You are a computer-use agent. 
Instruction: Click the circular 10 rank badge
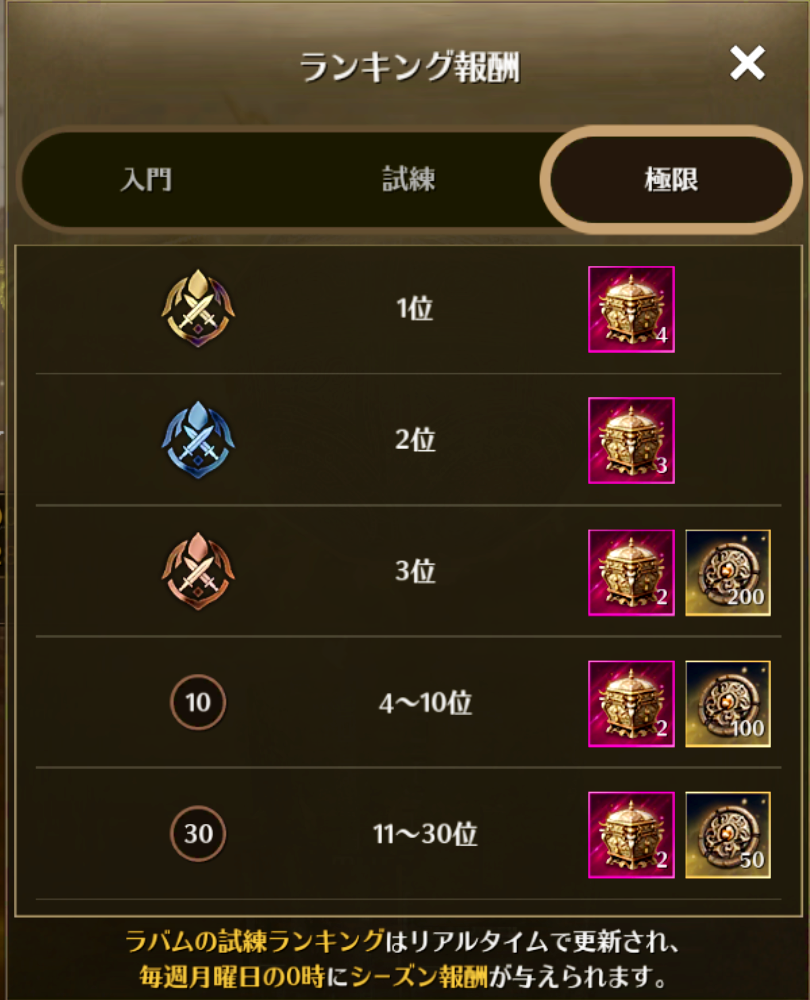point(198,702)
